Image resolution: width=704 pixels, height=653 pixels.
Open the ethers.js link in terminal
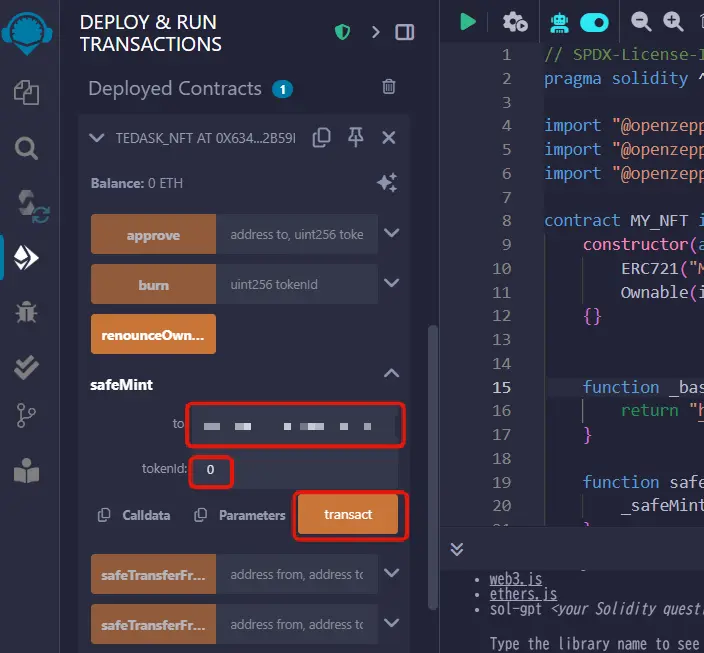coord(523,594)
